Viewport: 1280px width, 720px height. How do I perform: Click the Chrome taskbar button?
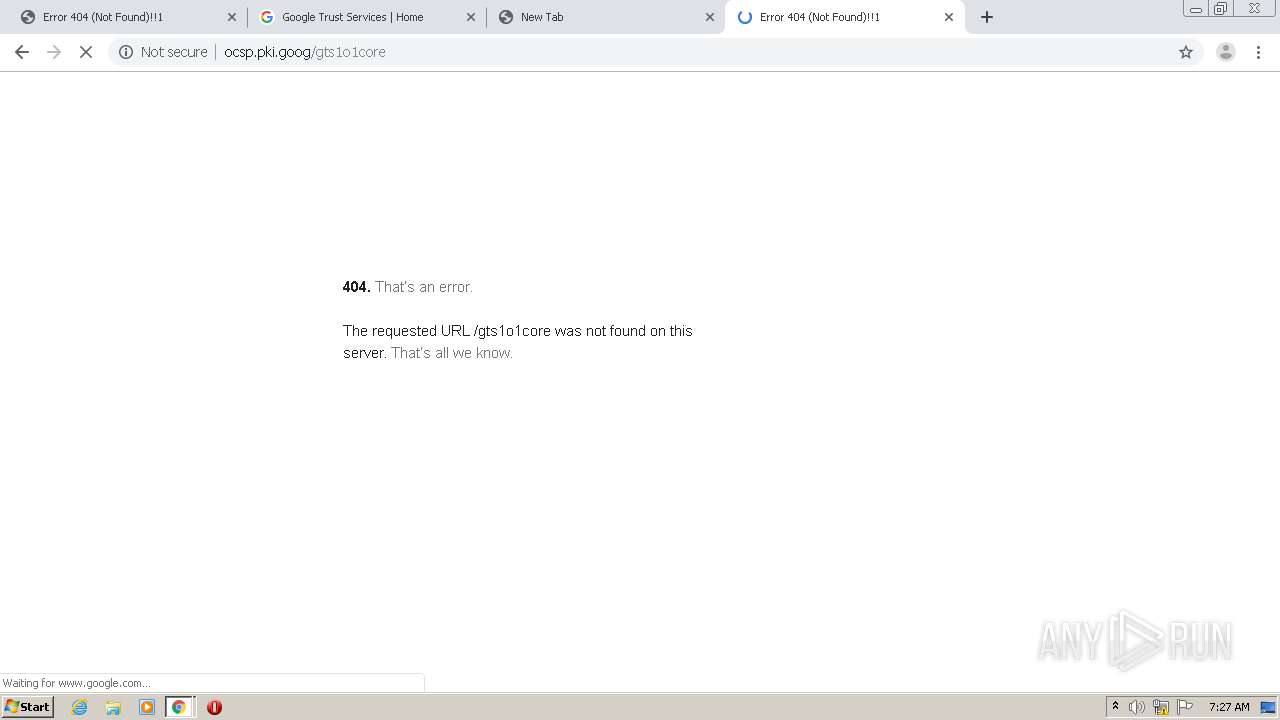click(x=179, y=707)
